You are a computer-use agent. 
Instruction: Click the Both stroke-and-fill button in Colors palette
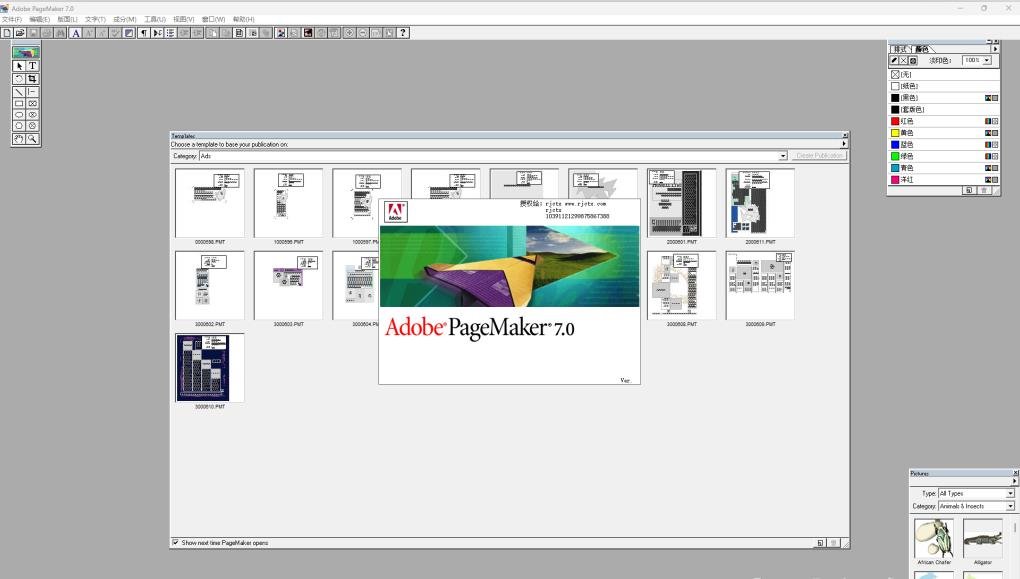913,60
